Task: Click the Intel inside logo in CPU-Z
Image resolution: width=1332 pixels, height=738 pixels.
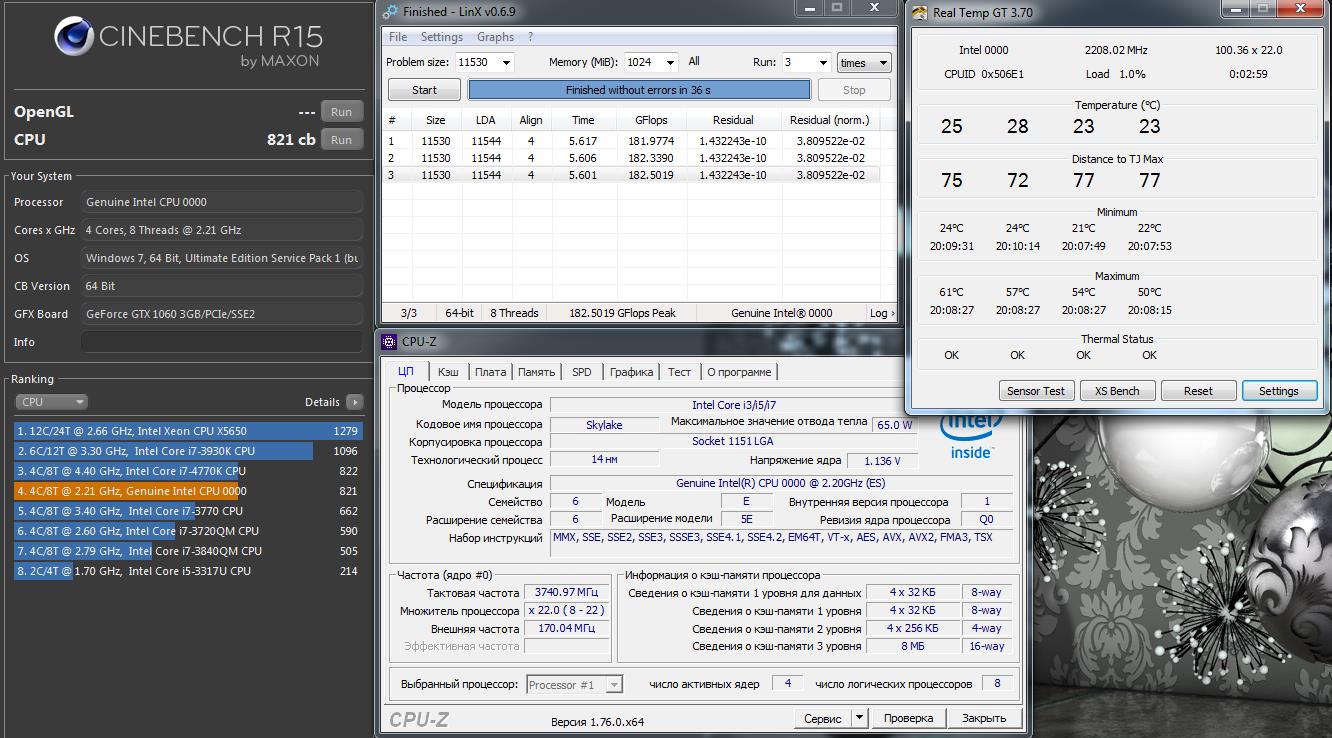Action: click(970, 434)
